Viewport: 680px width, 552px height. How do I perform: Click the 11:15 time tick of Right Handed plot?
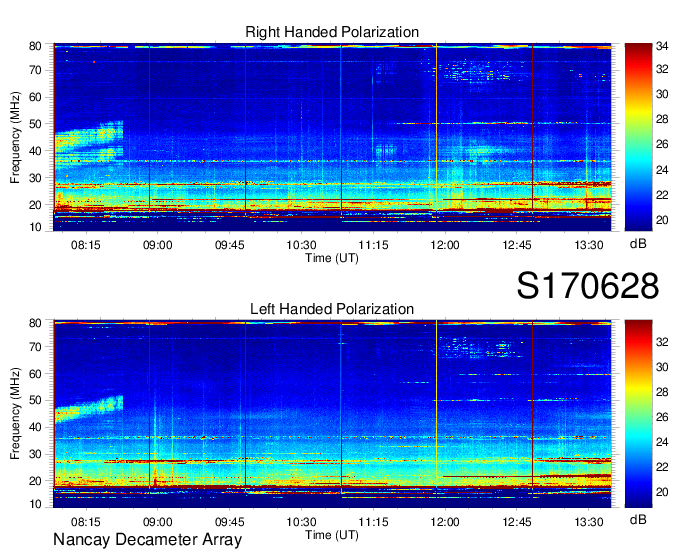pyautogui.click(x=373, y=245)
